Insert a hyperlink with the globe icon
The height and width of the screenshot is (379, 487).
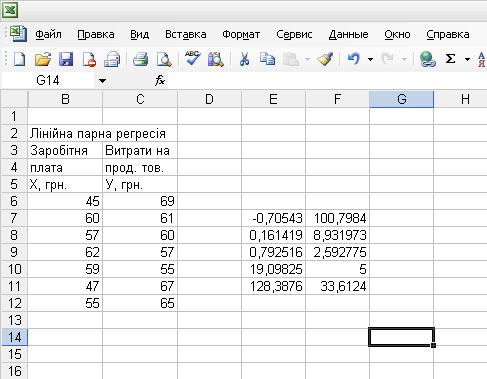click(x=428, y=59)
